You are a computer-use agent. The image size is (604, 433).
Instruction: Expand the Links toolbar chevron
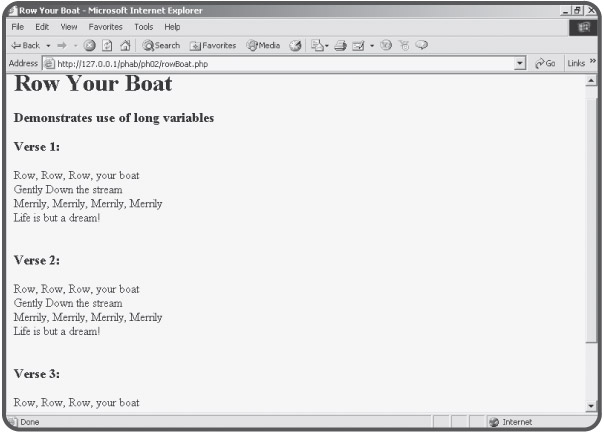pyautogui.click(x=592, y=63)
